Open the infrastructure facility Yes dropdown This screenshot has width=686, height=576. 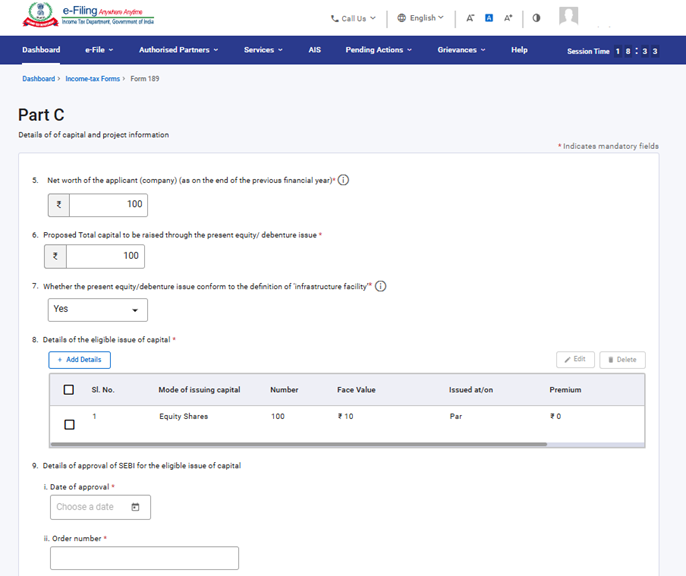pos(98,310)
